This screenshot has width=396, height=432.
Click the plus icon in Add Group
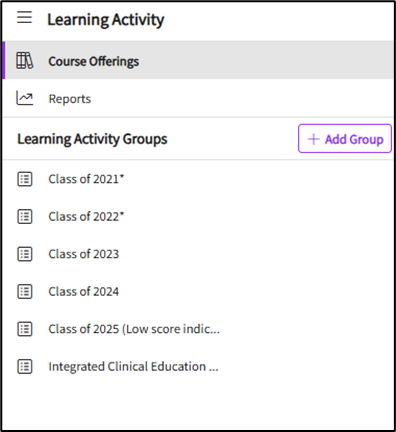click(x=313, y=139)
